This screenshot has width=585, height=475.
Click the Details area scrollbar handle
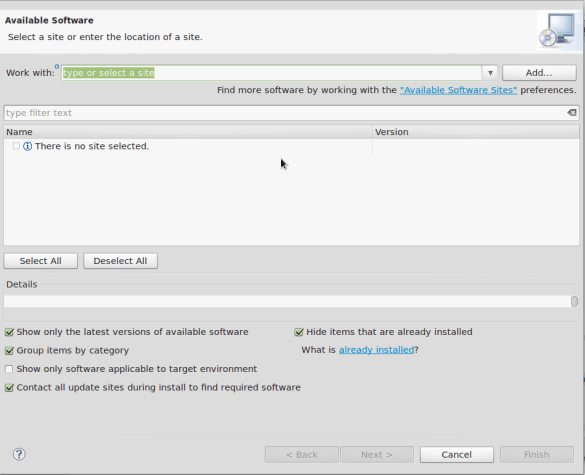point(575,301)
